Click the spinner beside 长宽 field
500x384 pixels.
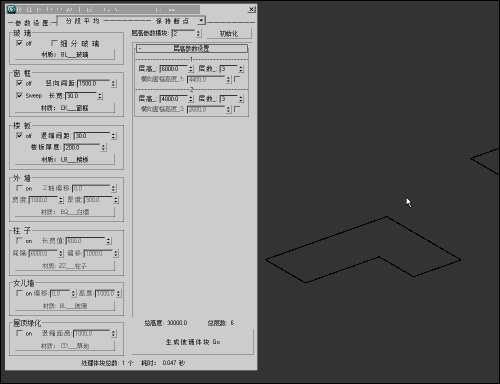point(100,96)
